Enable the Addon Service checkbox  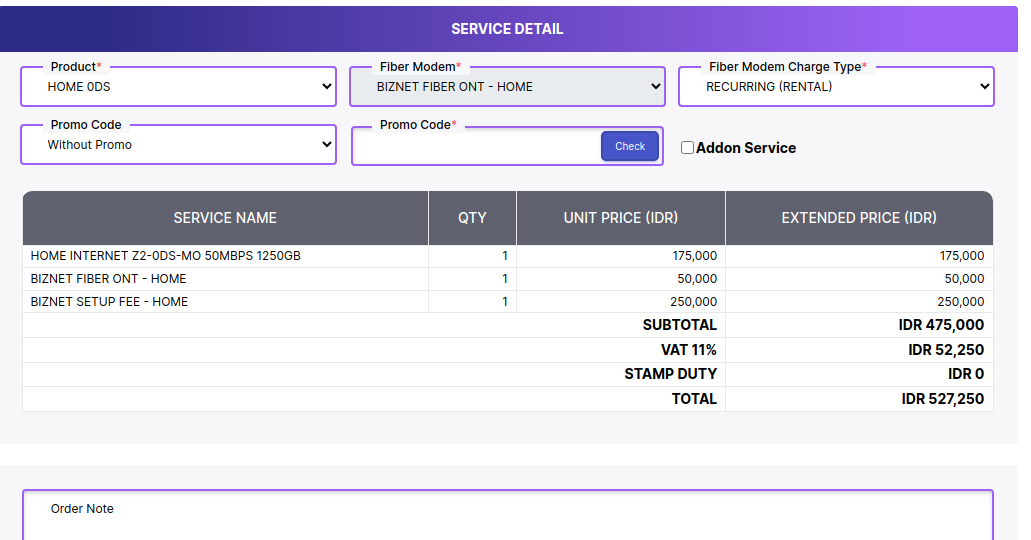(x=687, y=148)
